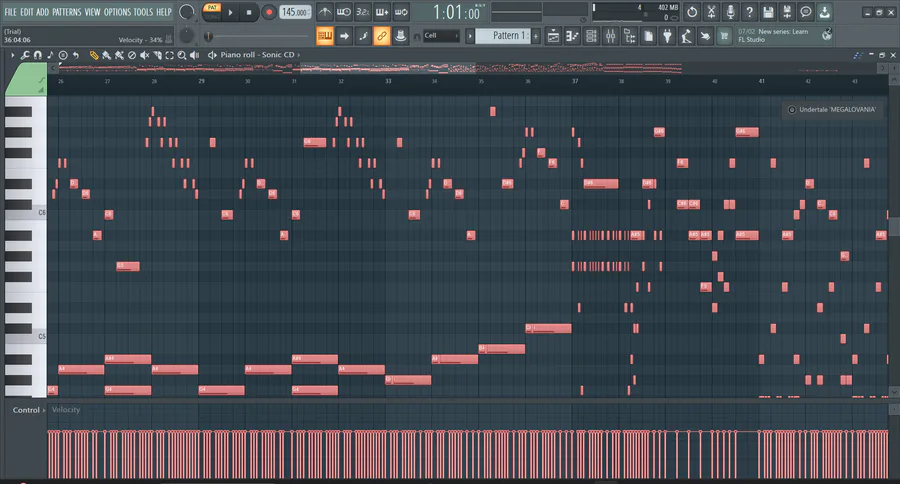Open the Channel rack icon
The image size is (900, 484).
(591, 36)
